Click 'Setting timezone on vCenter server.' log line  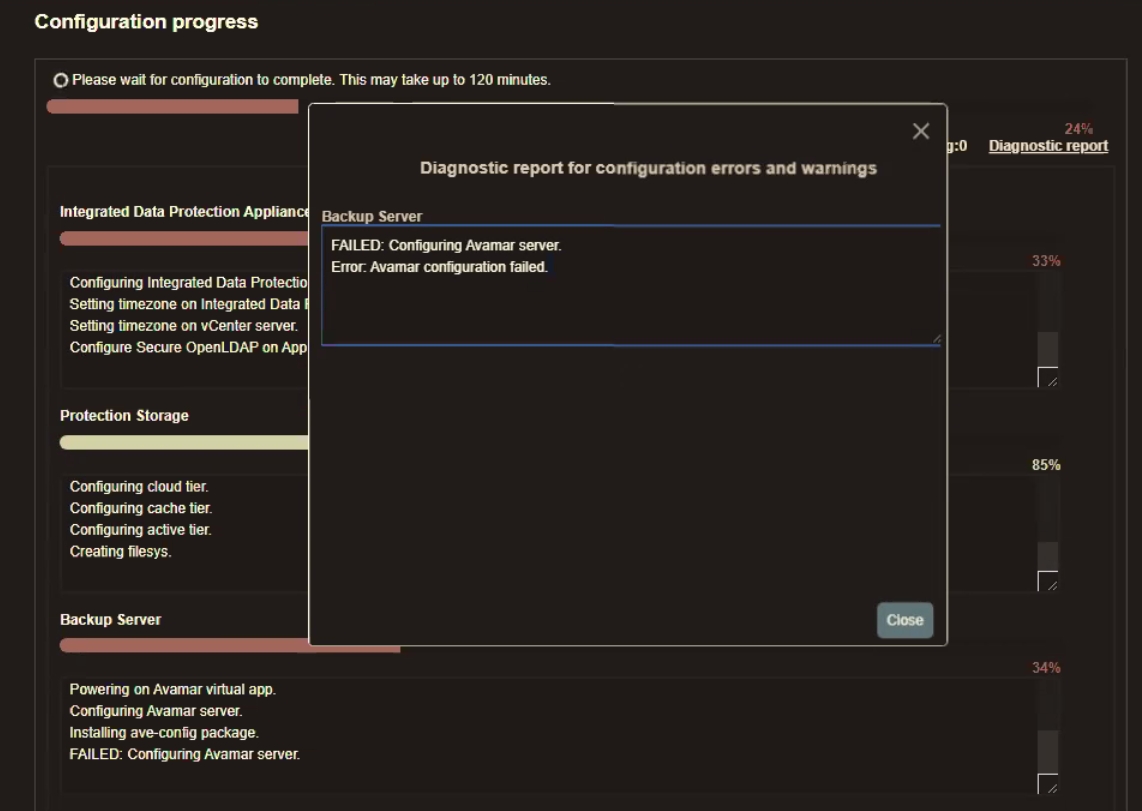point(184,325)
